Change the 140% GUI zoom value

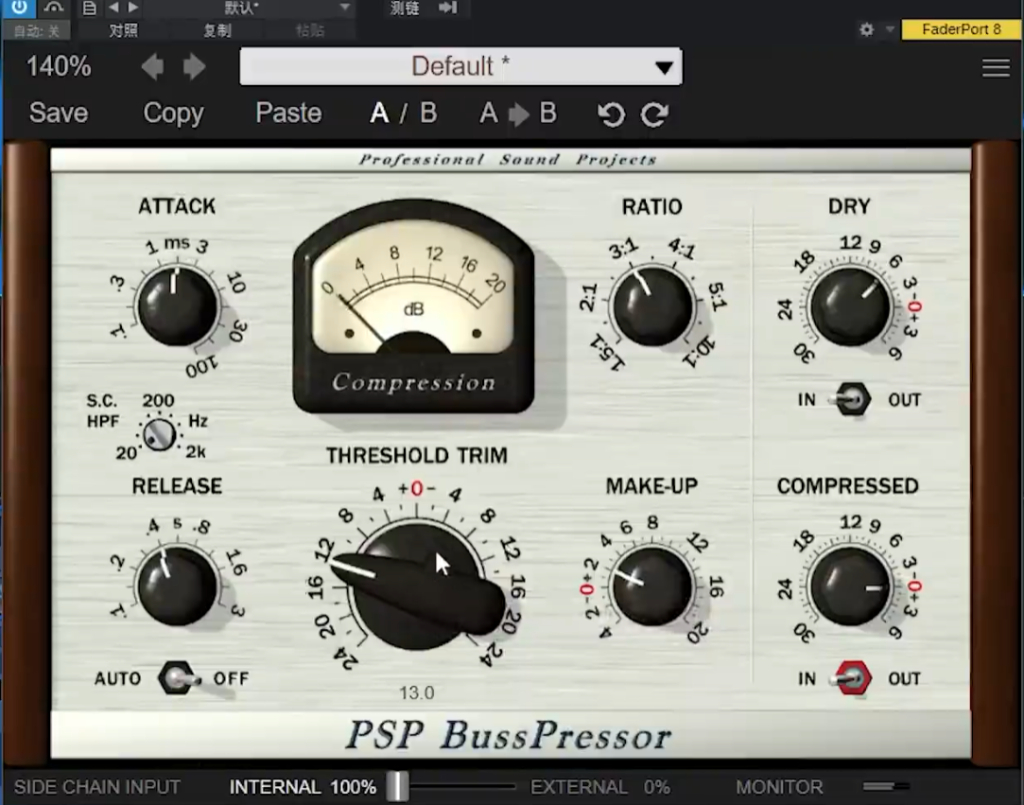click(59, 67)
